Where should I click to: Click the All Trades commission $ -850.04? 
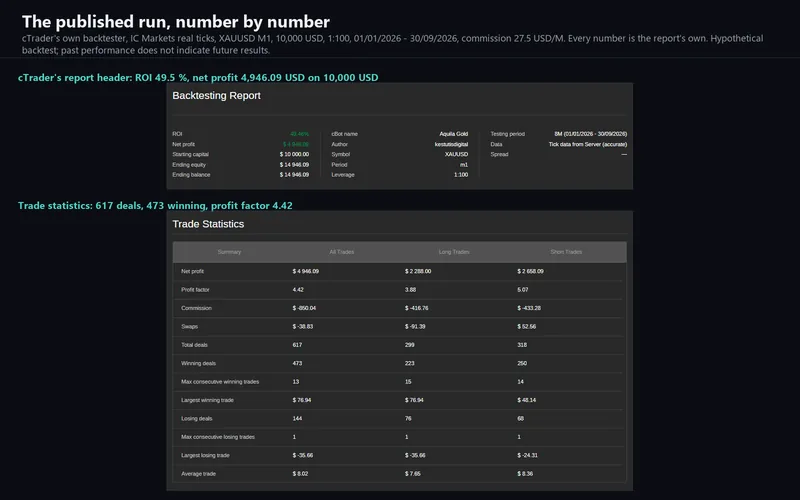(304, 308)
